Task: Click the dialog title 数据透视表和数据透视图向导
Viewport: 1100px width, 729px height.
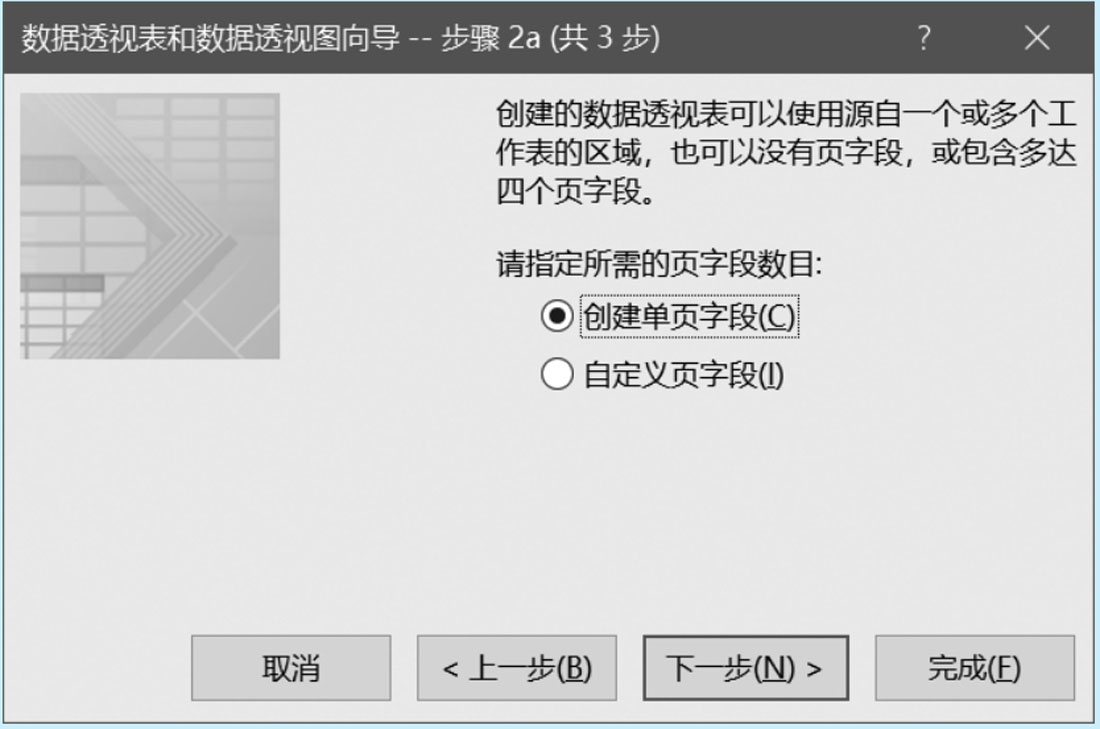Action: coord(210,38)
